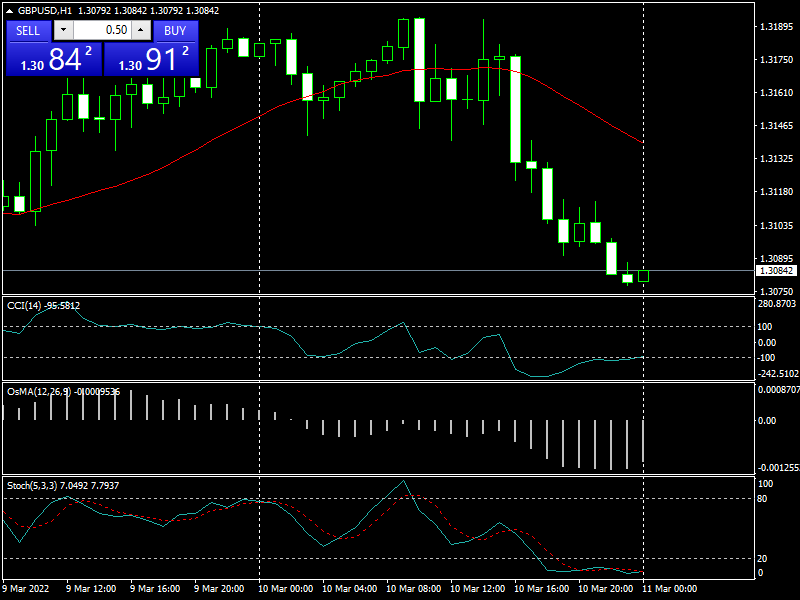Click the SELL button
This screenshot has width=800, height=600.
tap(29, 31)
